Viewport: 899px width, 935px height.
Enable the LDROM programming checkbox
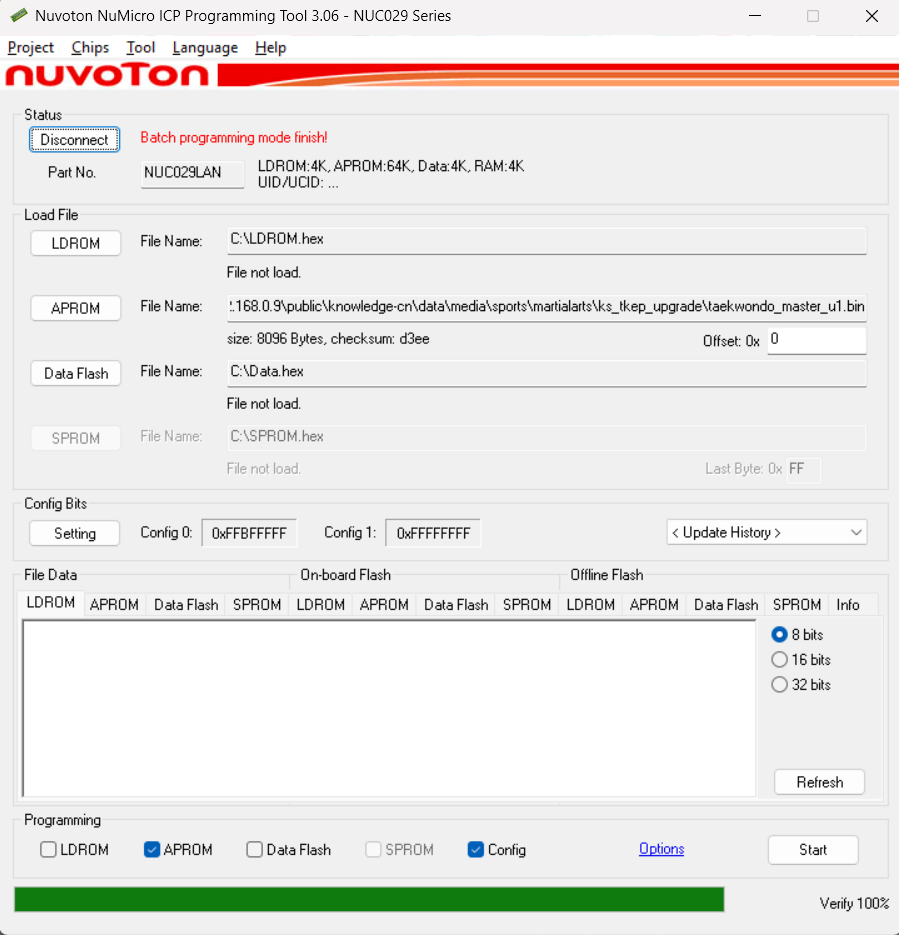click(49, 850)
